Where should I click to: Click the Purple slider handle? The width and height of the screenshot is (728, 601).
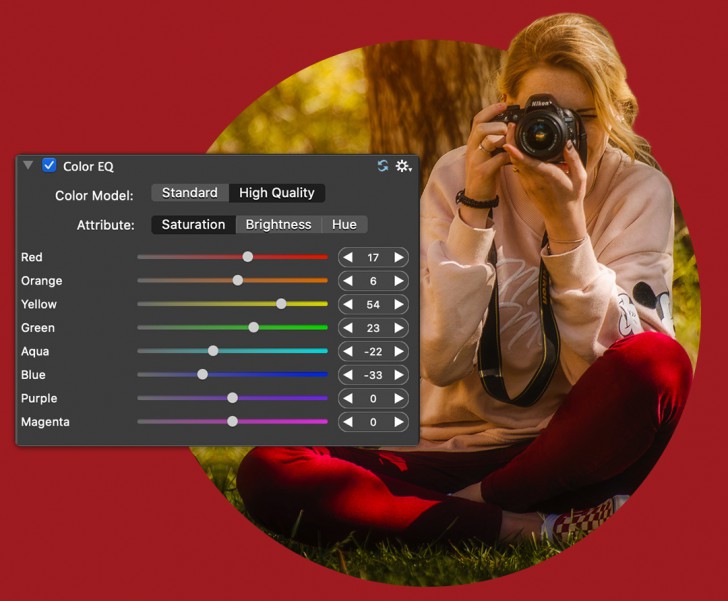pos(233,398)
